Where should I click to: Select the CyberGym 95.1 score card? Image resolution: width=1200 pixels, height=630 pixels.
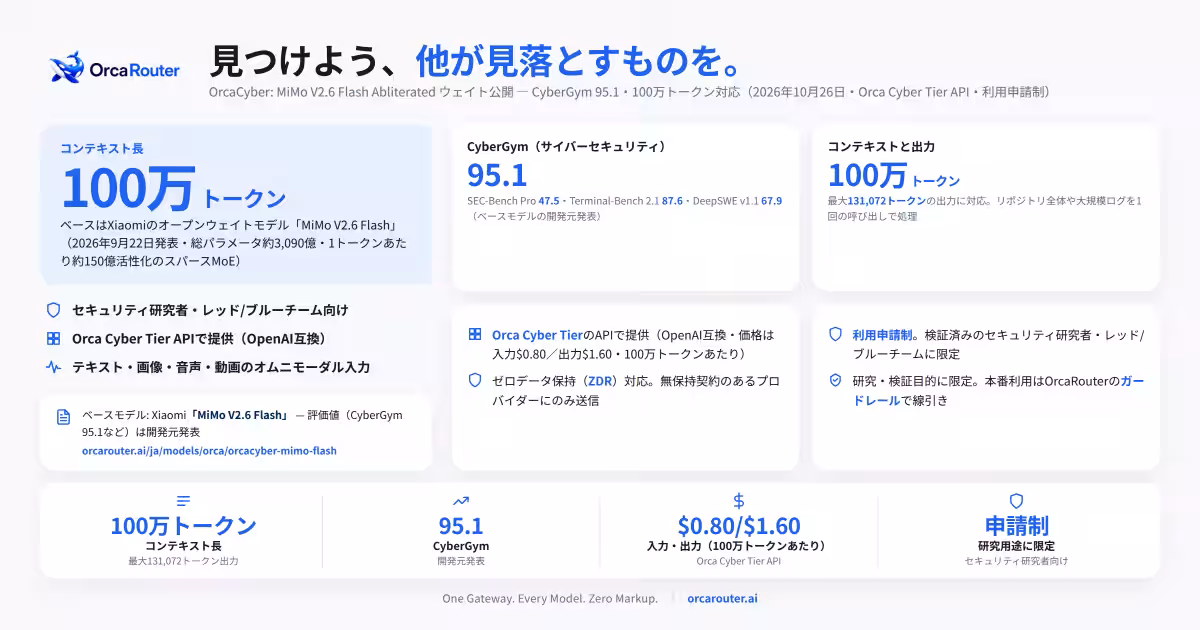point(625,207)
